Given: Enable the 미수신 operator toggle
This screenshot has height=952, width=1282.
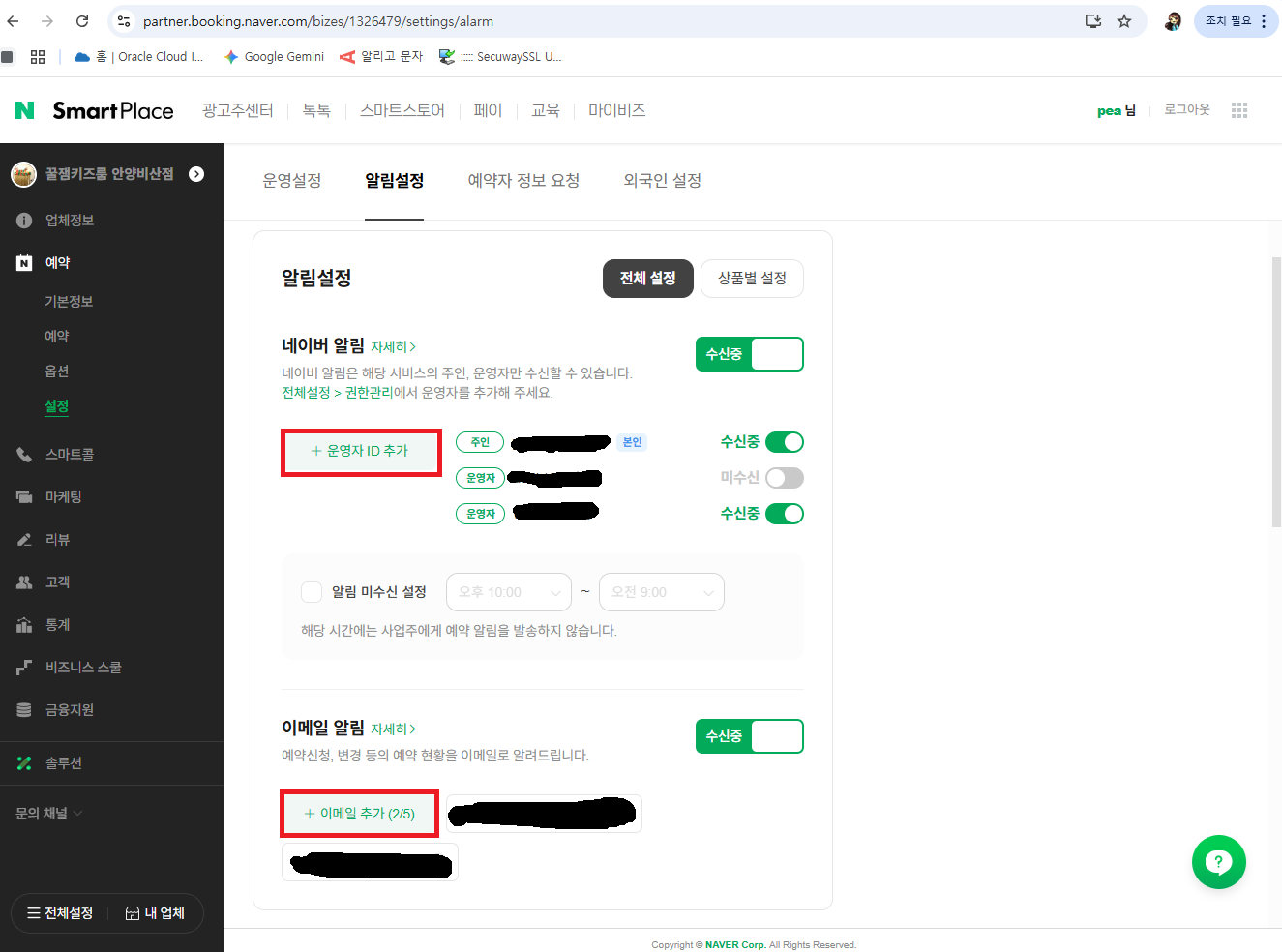Looking at the screenshot, I should point(784,477).
